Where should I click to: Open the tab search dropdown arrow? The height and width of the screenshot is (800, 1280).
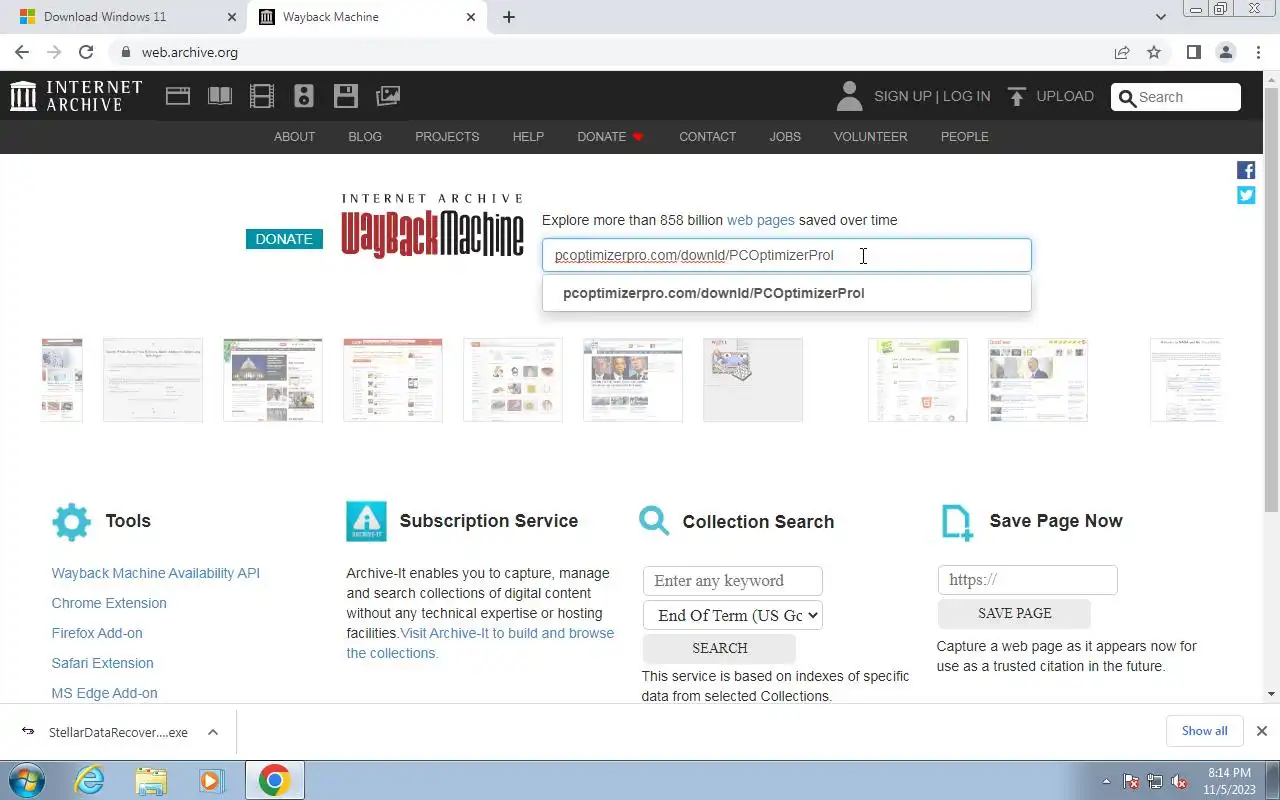[x=1161, y=17]
